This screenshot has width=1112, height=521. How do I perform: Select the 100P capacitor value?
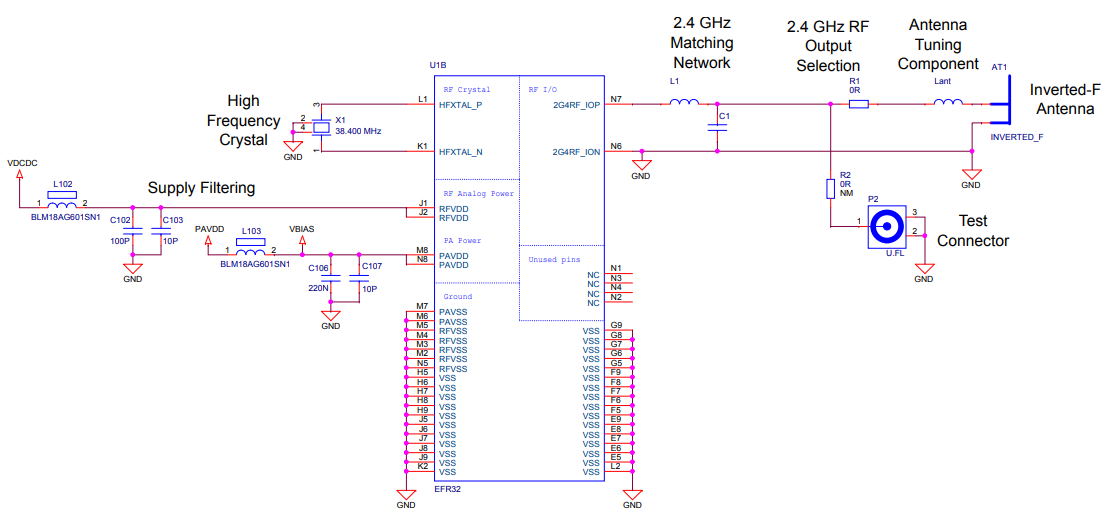click(x=118, y=242)
